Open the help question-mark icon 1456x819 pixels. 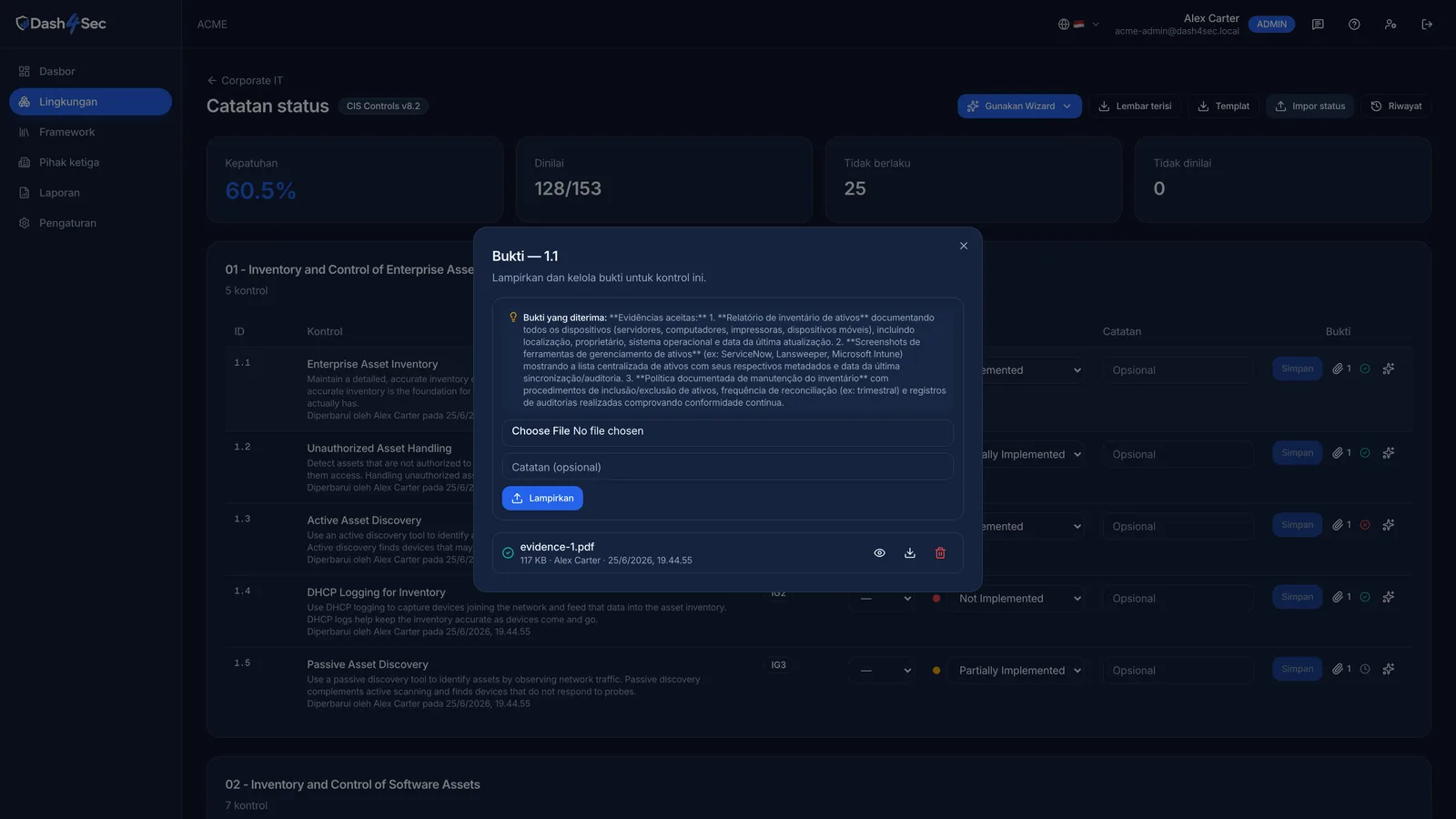[x=1354, y=25]
